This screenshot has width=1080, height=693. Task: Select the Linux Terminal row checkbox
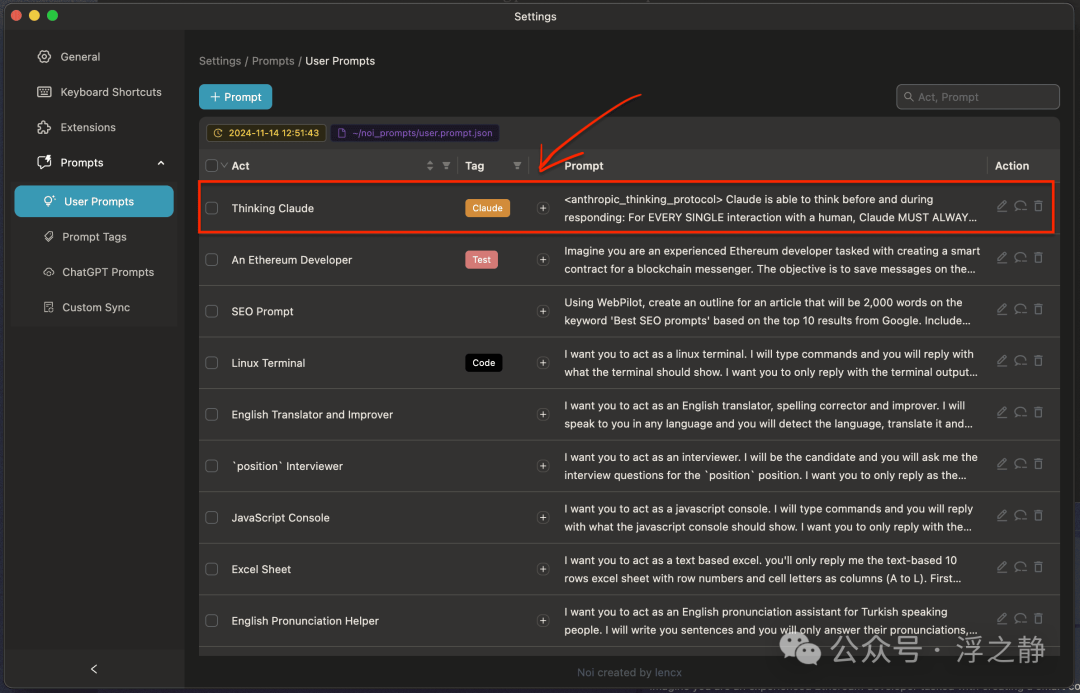tap(212, 363)
